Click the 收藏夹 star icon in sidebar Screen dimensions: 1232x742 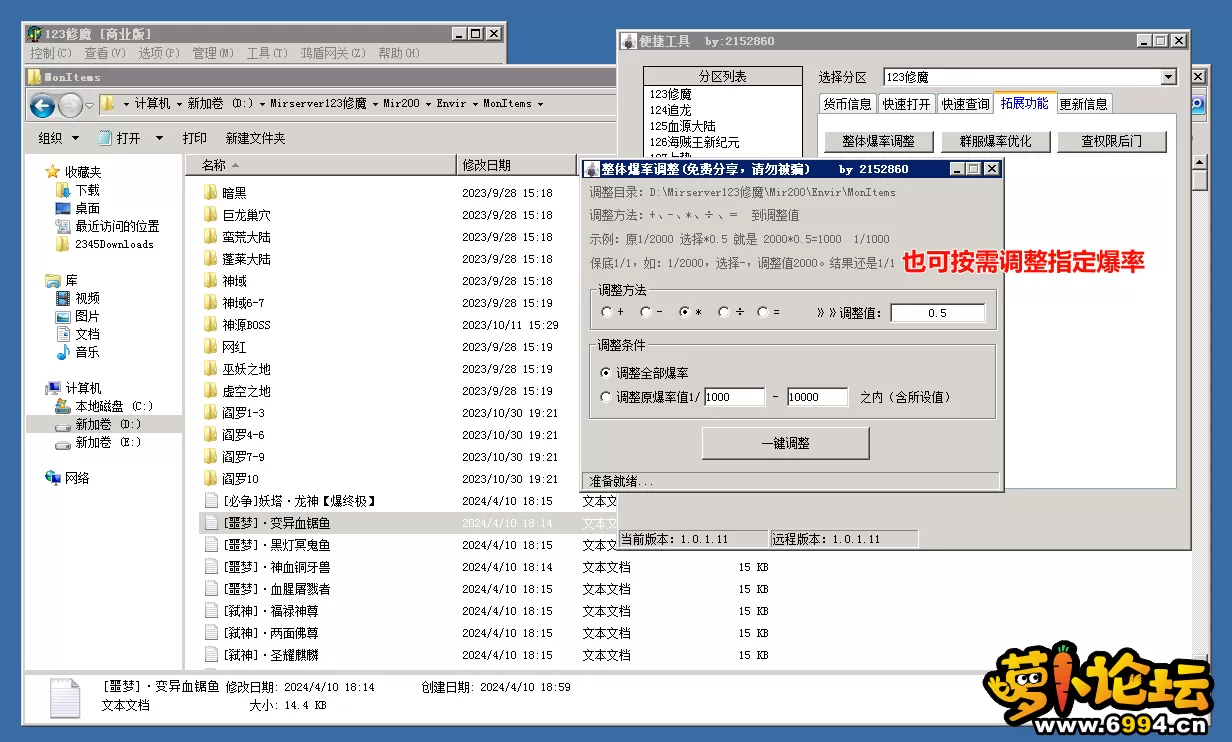53,172
